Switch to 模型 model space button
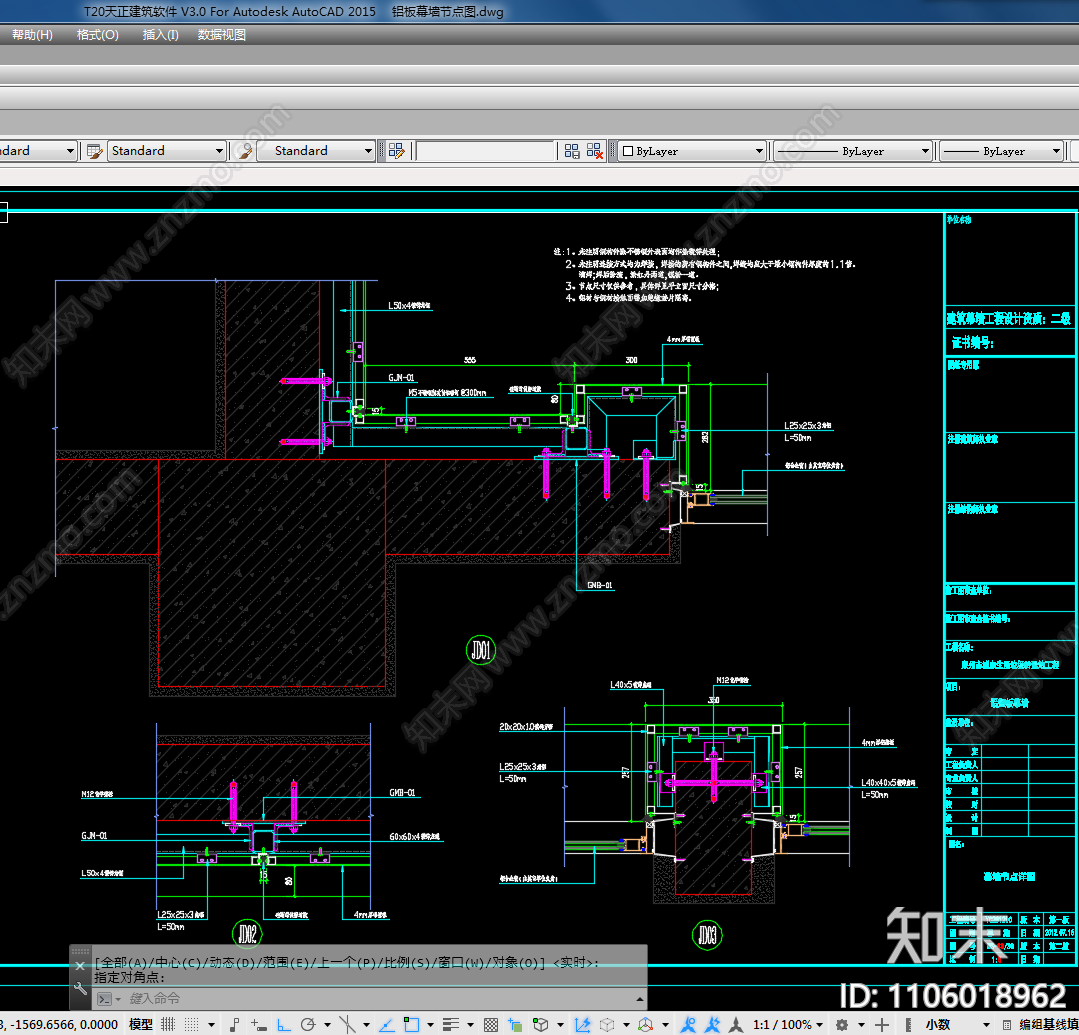Screen dimensions: 1079x1035 (x=141, y=1025)
